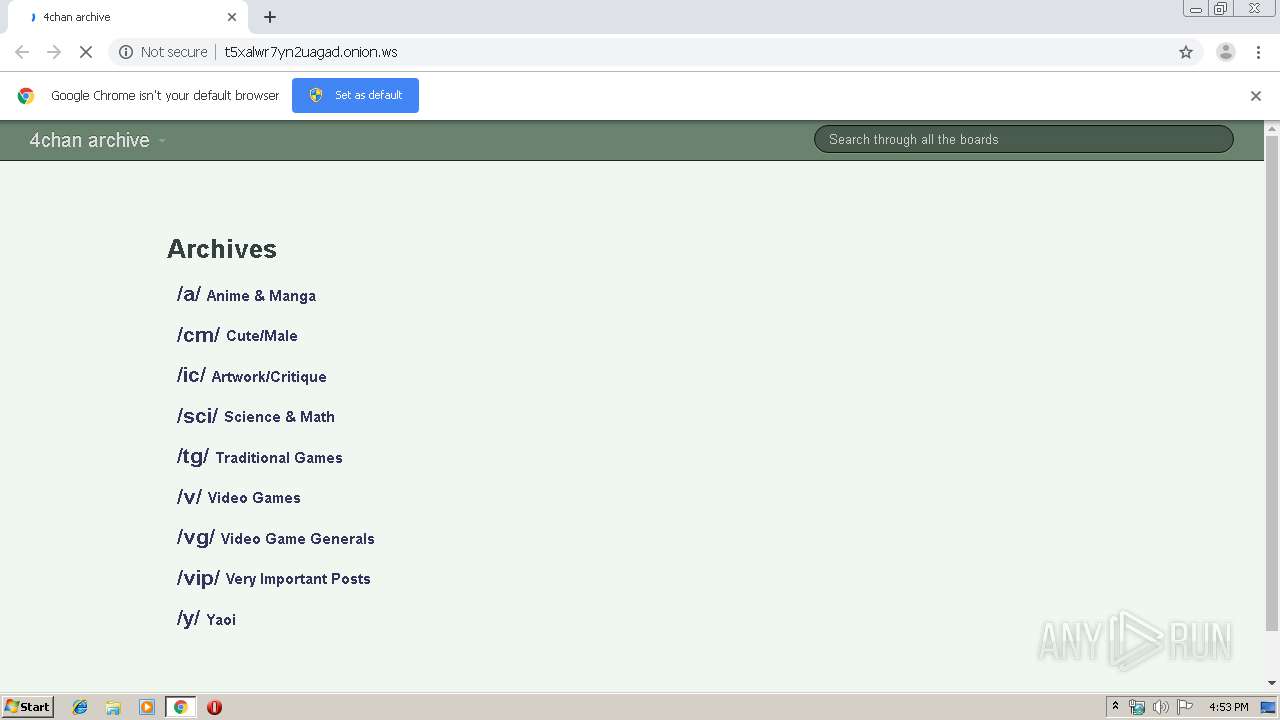This screenshot has height=720, width=1280.
Task: Click the page scrollbar up arrow
Action: pyautogui.click(x=1272, y=128)
